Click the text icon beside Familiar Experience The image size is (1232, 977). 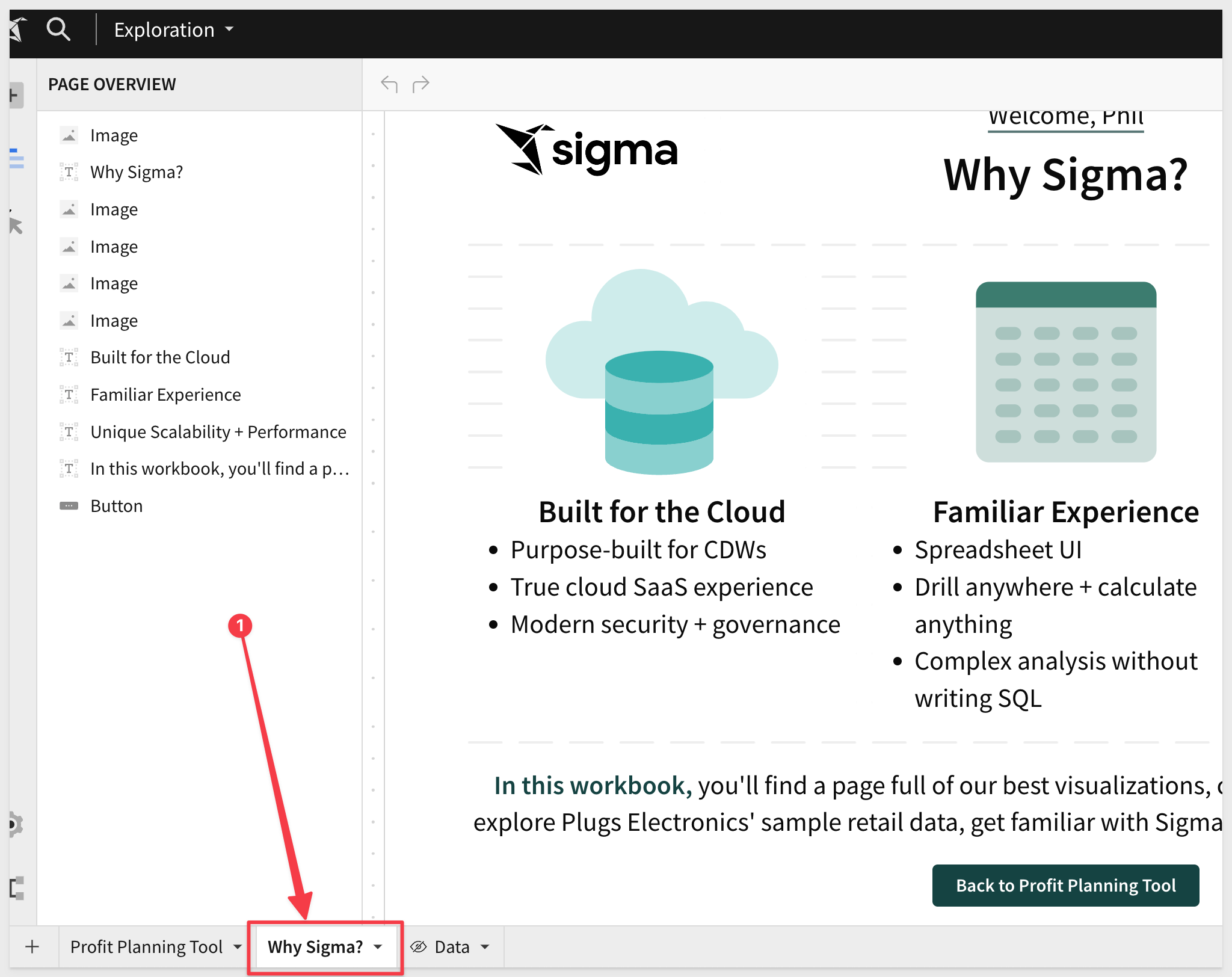click(69, 395)
